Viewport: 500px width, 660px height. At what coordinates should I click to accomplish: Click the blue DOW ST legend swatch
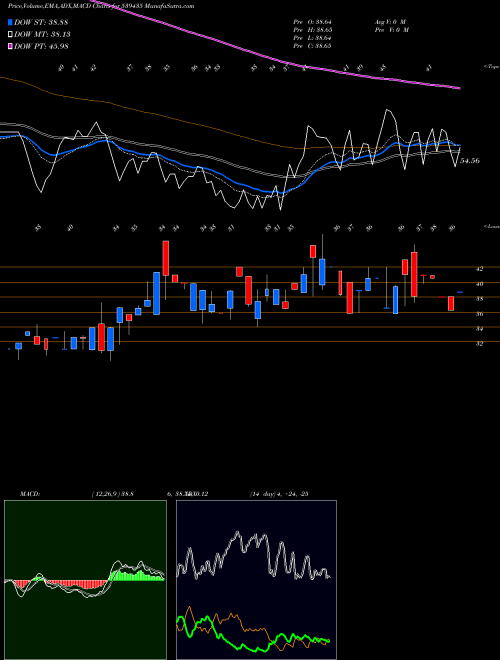click(x=11, y=23)
